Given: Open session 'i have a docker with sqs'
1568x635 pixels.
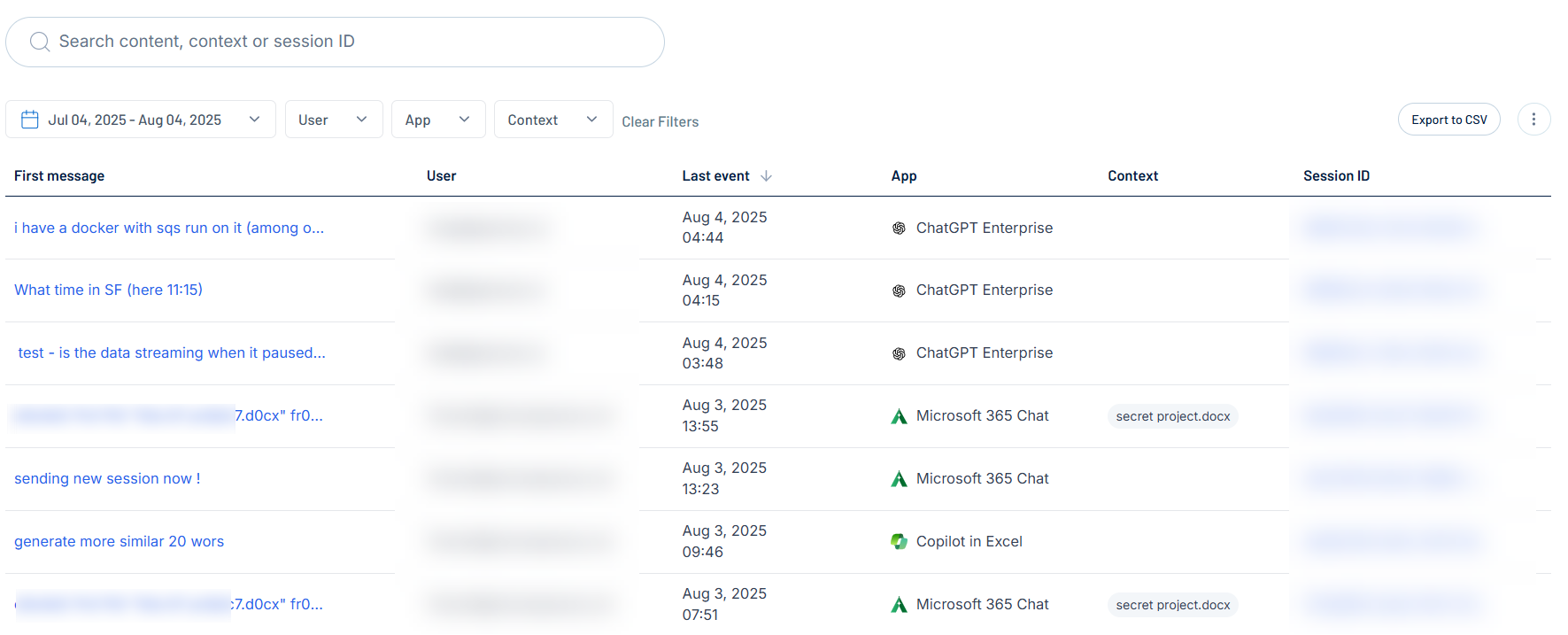Looking at the screenshot, I should (x=169, y=228).
